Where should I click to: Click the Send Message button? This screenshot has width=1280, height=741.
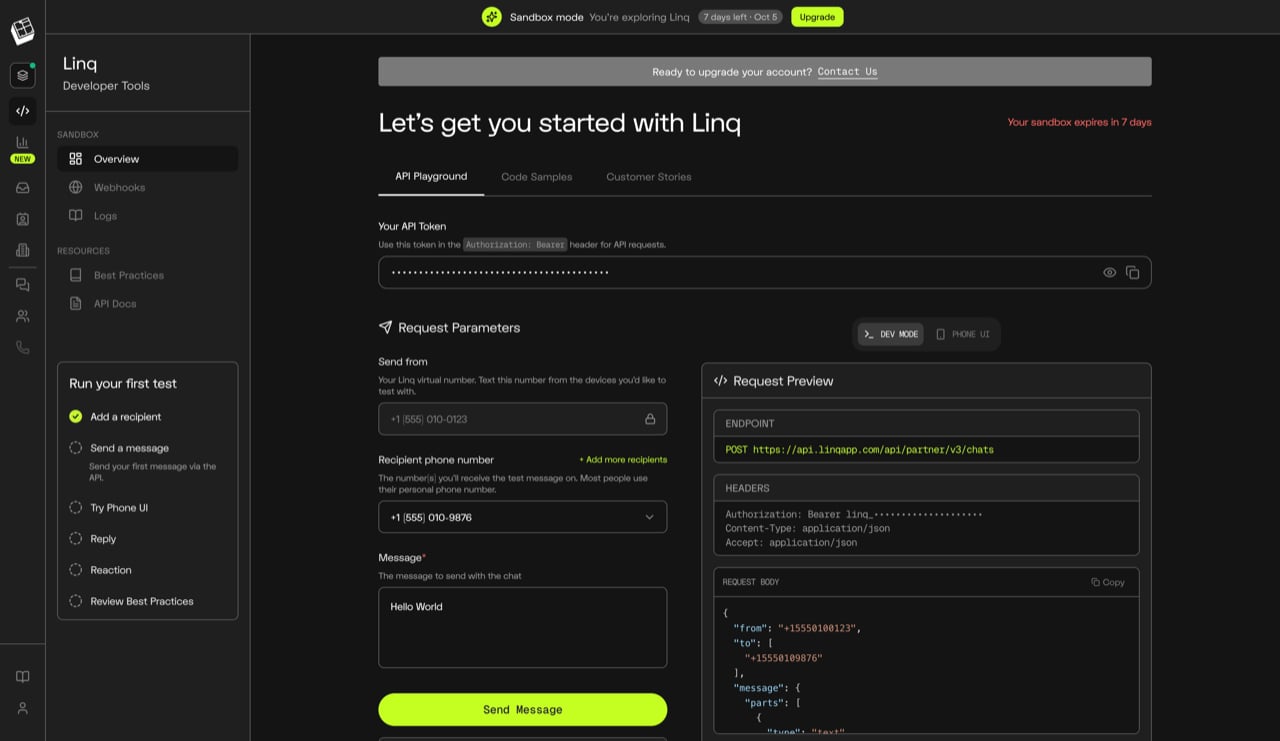(x=522, y=709)
